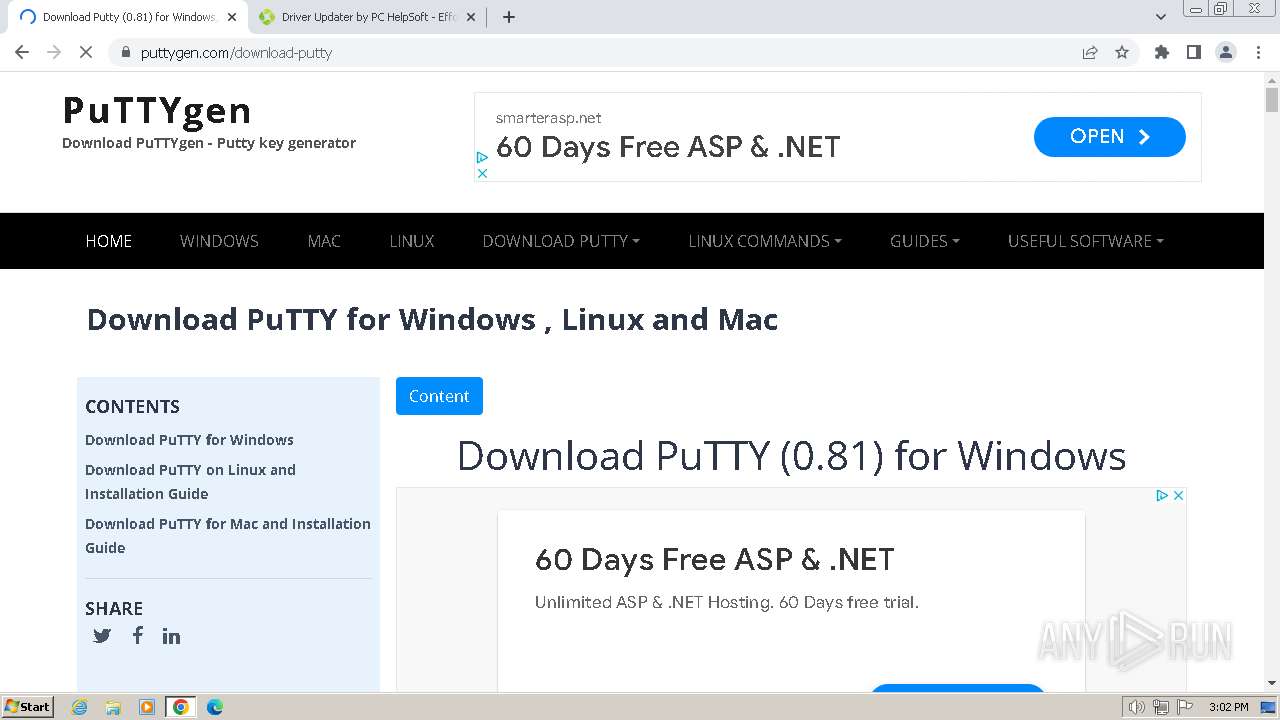Open Download PuTTY for Mac guide link
The height and width of the screenshot is (720, 1280).
point(228,536)
